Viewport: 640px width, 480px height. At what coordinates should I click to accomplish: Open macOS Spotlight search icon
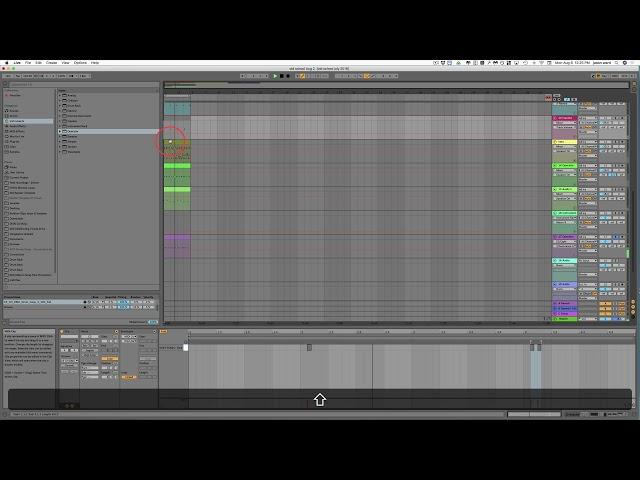(x=617, y=63)
